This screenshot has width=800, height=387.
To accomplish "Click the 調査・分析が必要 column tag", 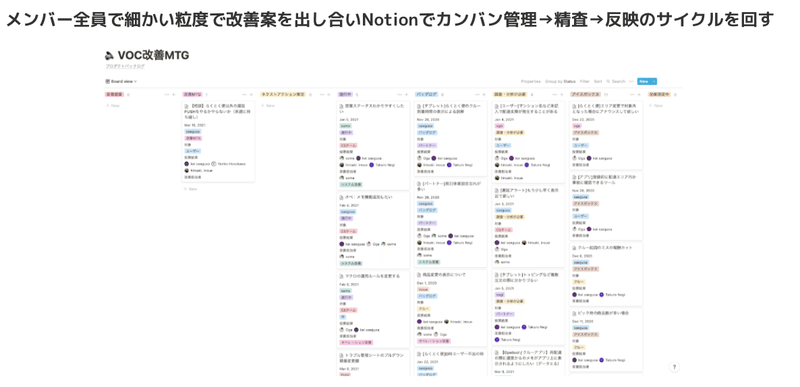I will click(510, 95).
